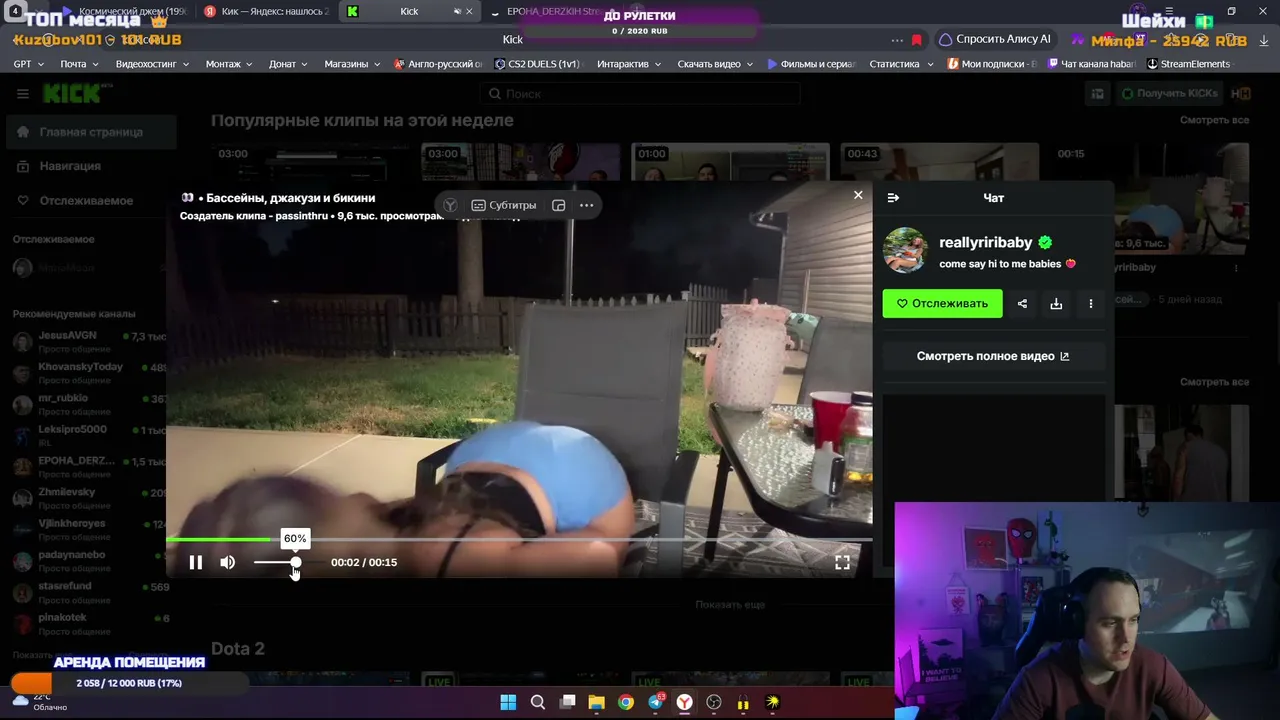Image resolution: width=1280 pixels, height=720 pixels.
Task: Click the Получить KICKs button
Action: (x=1169, y=94)
